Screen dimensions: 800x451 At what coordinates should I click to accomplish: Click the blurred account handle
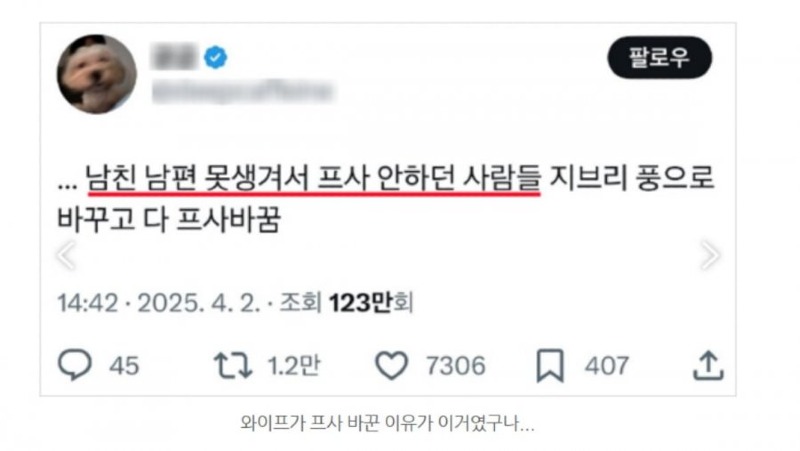[x=242, y=91]
